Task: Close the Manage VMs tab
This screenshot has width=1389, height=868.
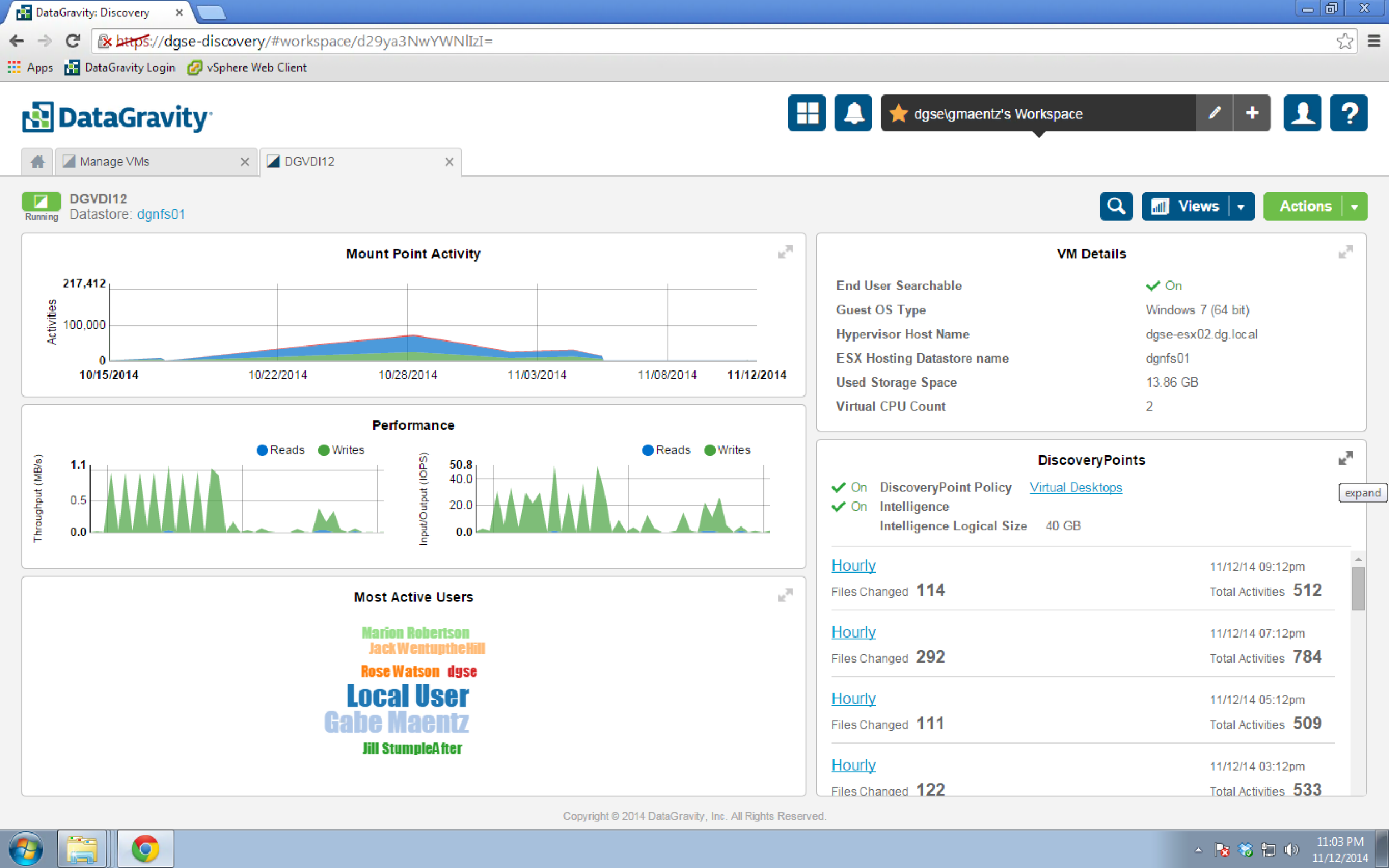Action: pos(244,162)
